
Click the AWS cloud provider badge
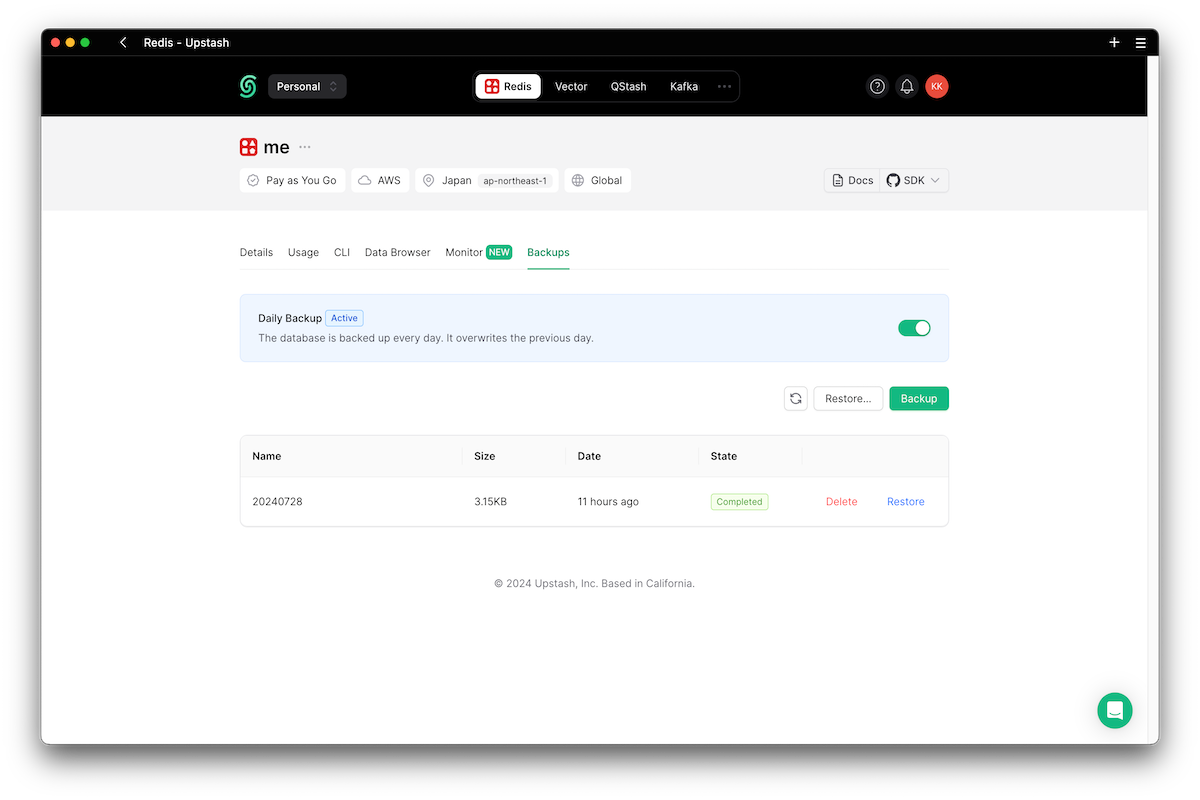coord(380,180)
